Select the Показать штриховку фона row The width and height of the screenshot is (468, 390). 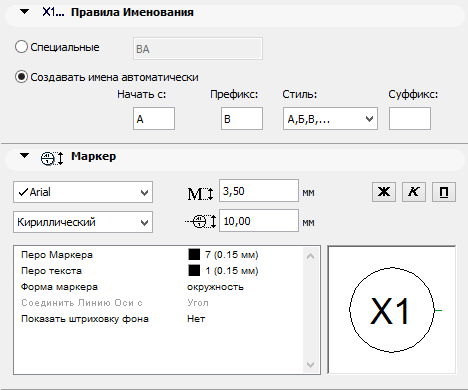(159, 319)
